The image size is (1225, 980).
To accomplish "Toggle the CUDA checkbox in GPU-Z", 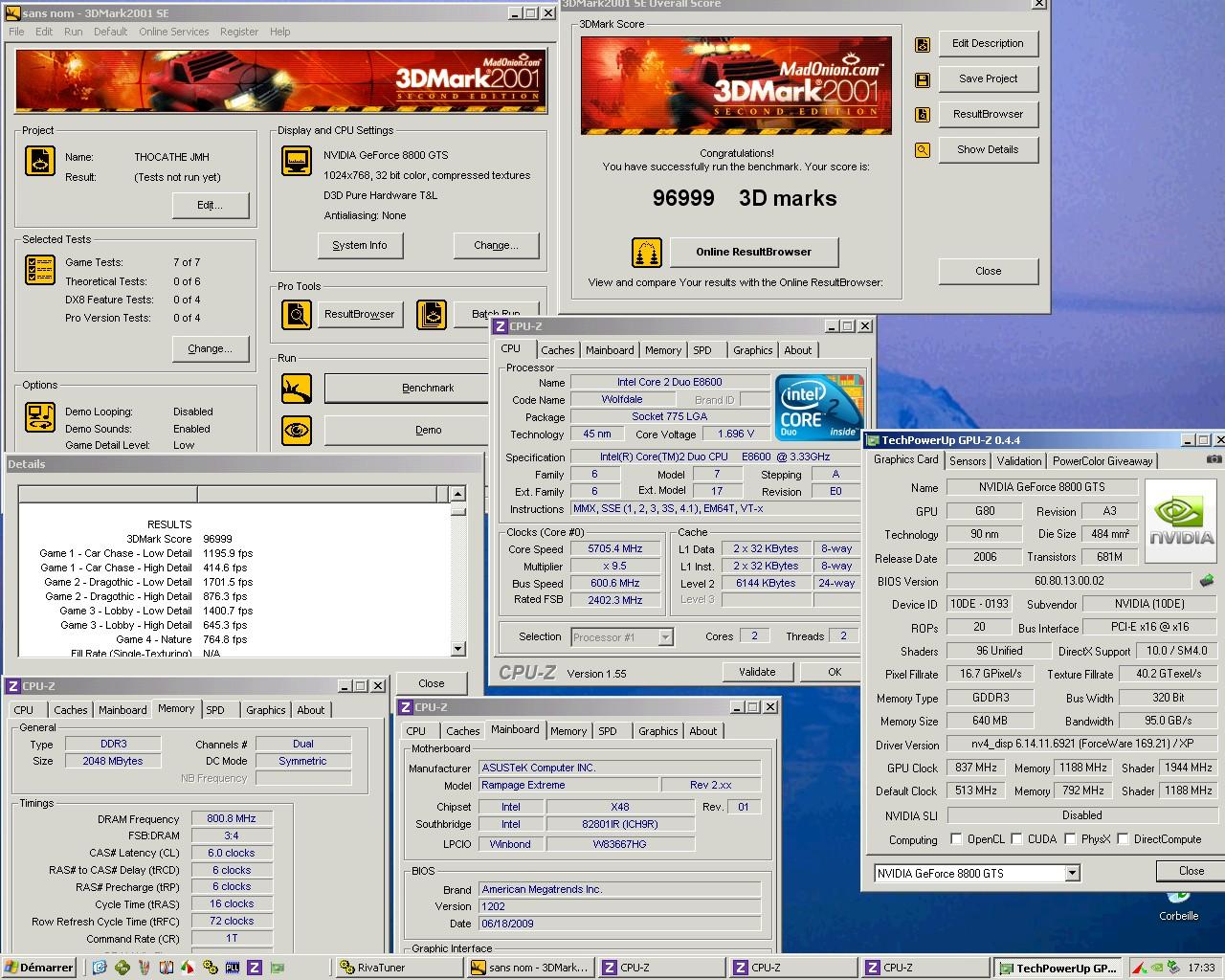I will tap(1016, 839).
